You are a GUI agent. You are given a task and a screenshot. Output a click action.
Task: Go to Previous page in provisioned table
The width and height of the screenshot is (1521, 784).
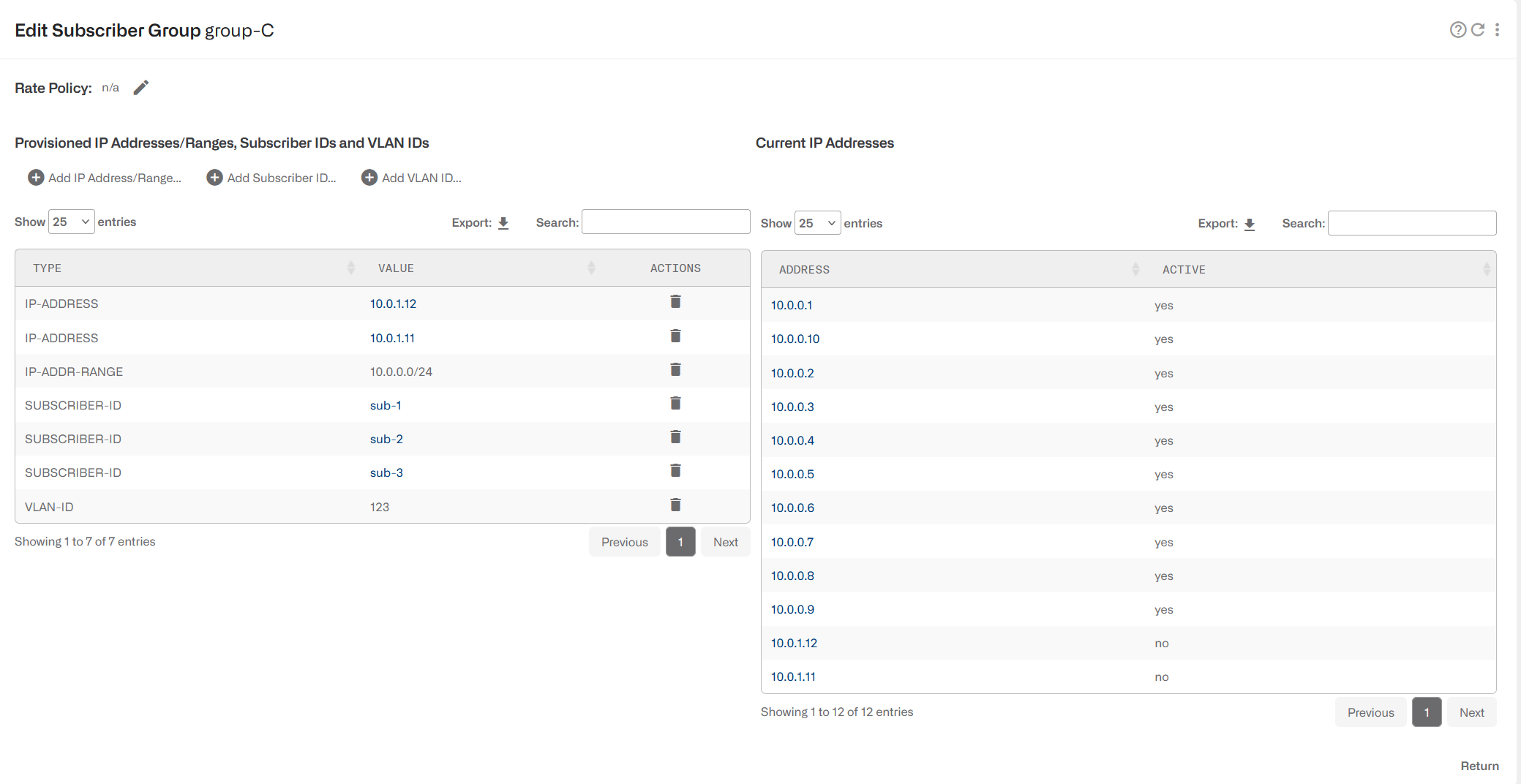625,542
